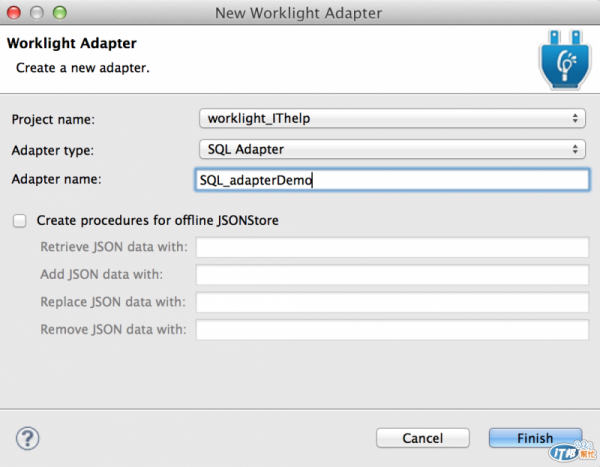
Task: Click the 'Create a new adapter.' text
Action: (x=83, y=68)
